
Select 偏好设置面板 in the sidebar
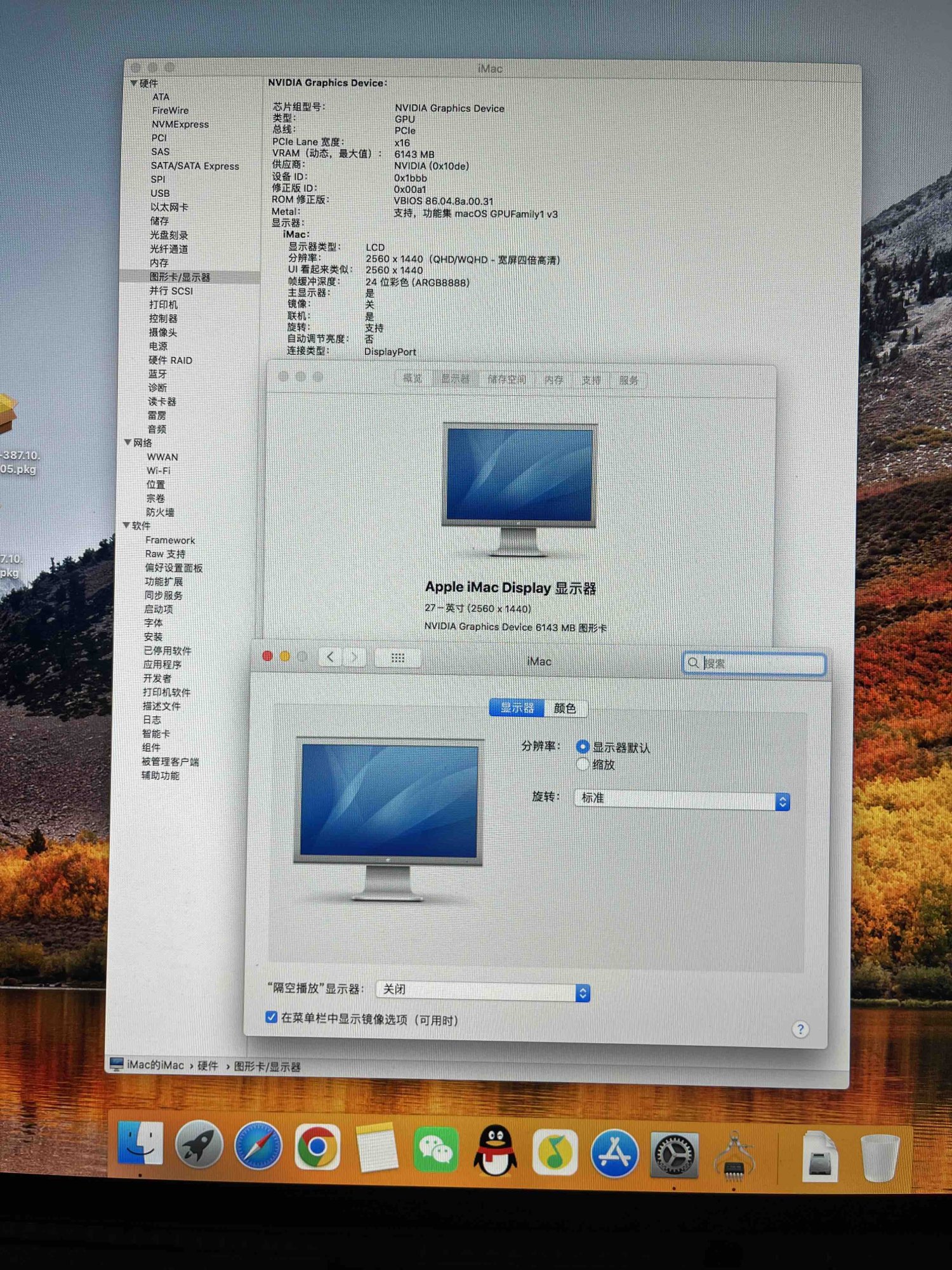[x=173, y=568]
